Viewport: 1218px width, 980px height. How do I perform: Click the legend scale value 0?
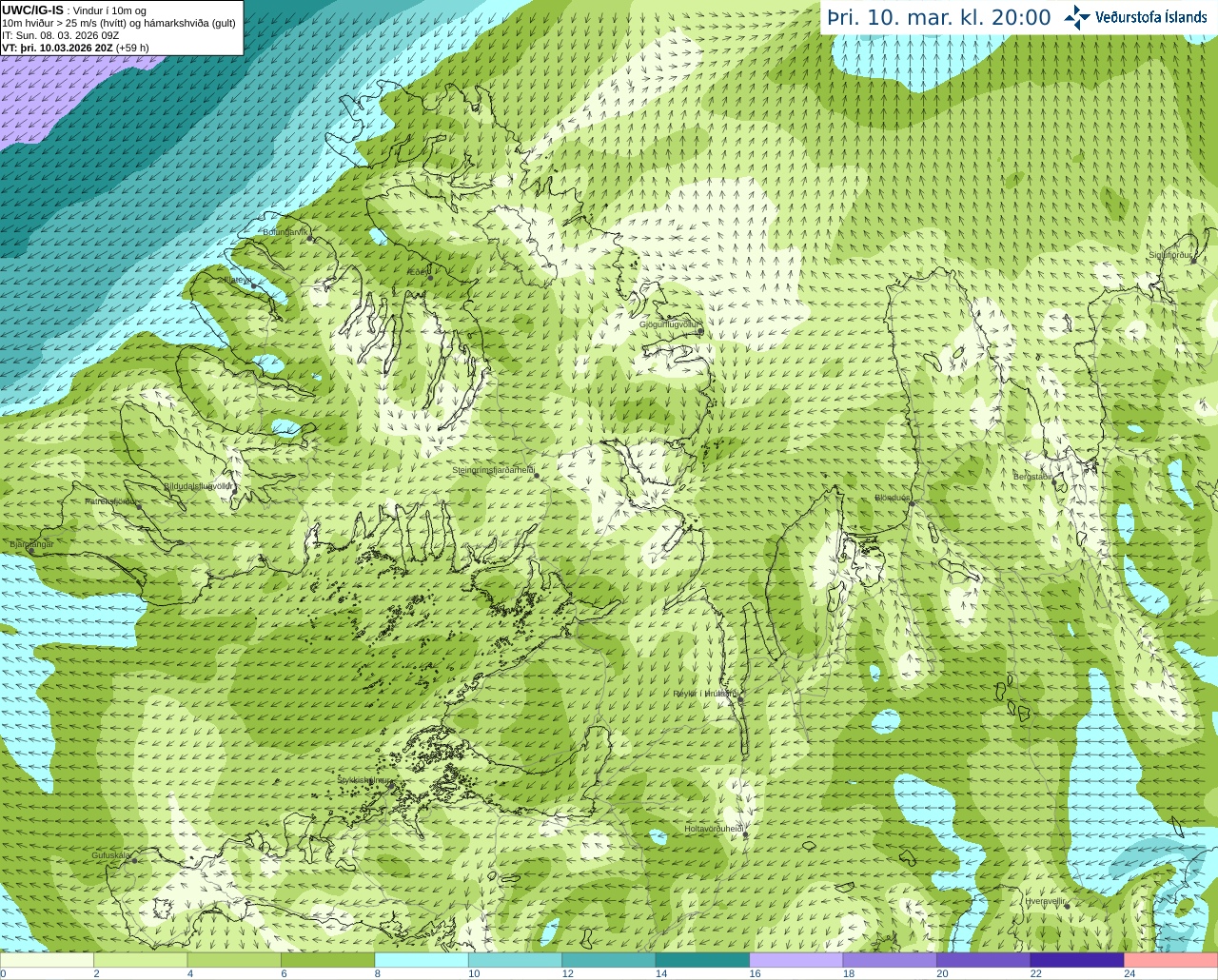4,973
